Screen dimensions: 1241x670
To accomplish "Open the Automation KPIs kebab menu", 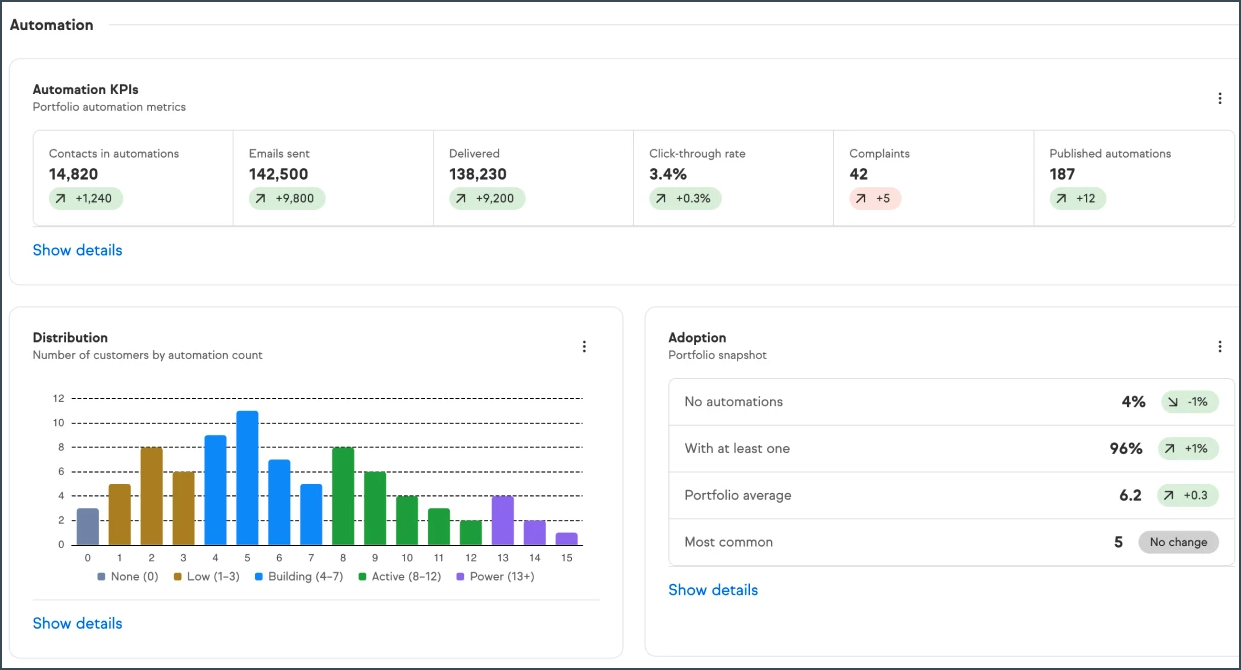I will point(1219,98).
